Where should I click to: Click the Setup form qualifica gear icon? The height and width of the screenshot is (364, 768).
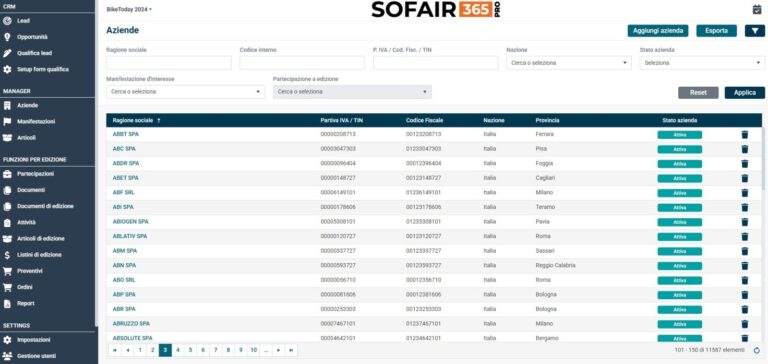(x=7, y=70)
